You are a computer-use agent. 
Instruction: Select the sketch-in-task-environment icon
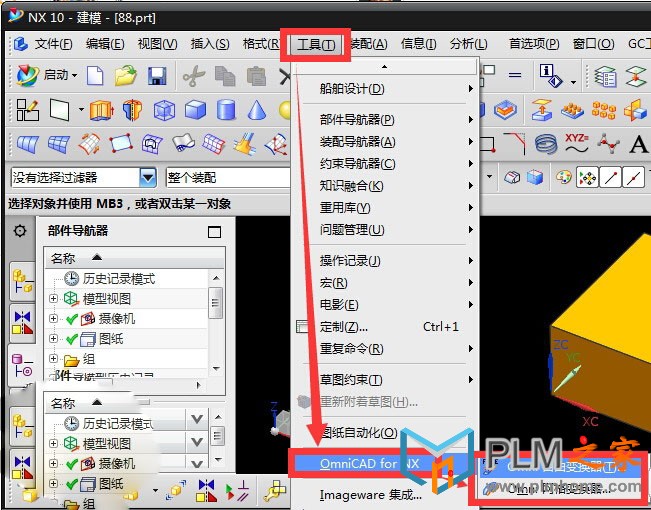[27, 110]
